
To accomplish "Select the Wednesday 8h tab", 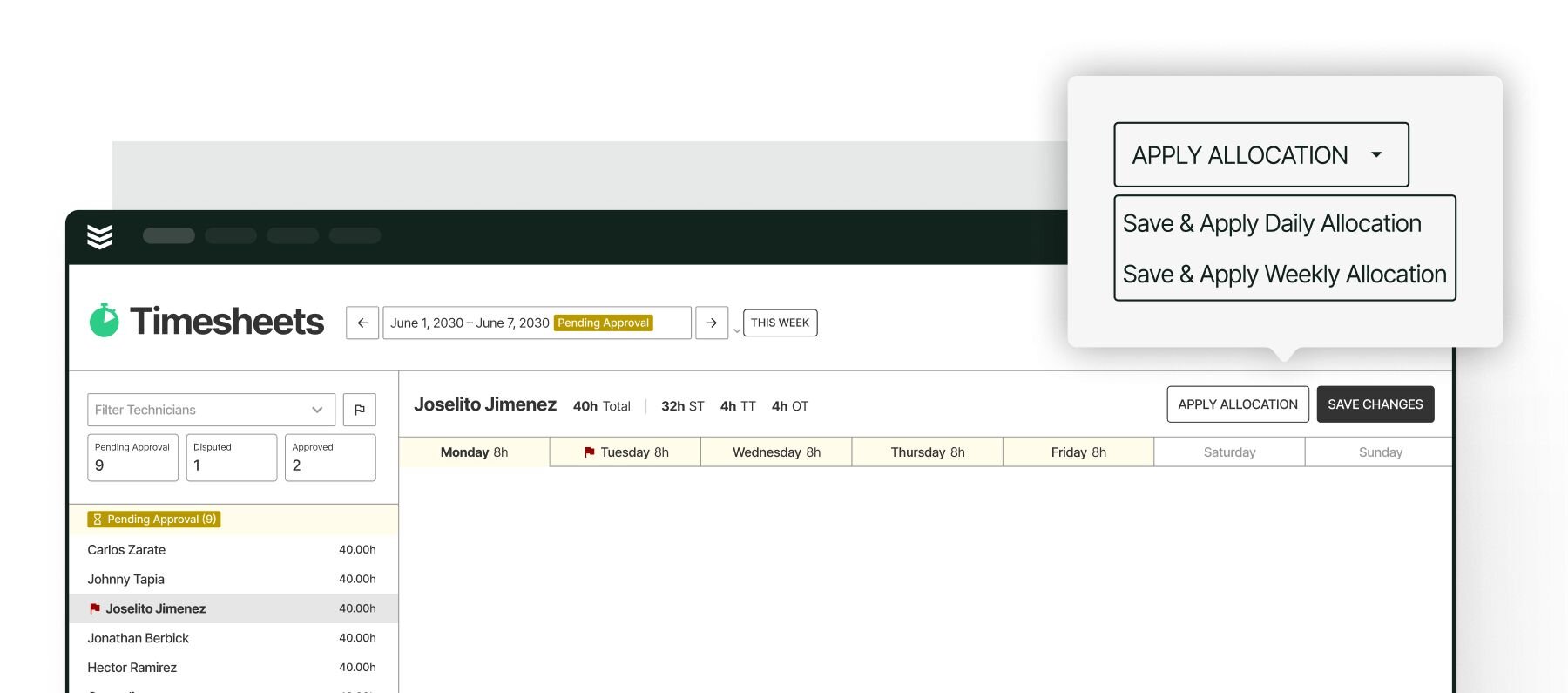I will [x=776, y=452].
